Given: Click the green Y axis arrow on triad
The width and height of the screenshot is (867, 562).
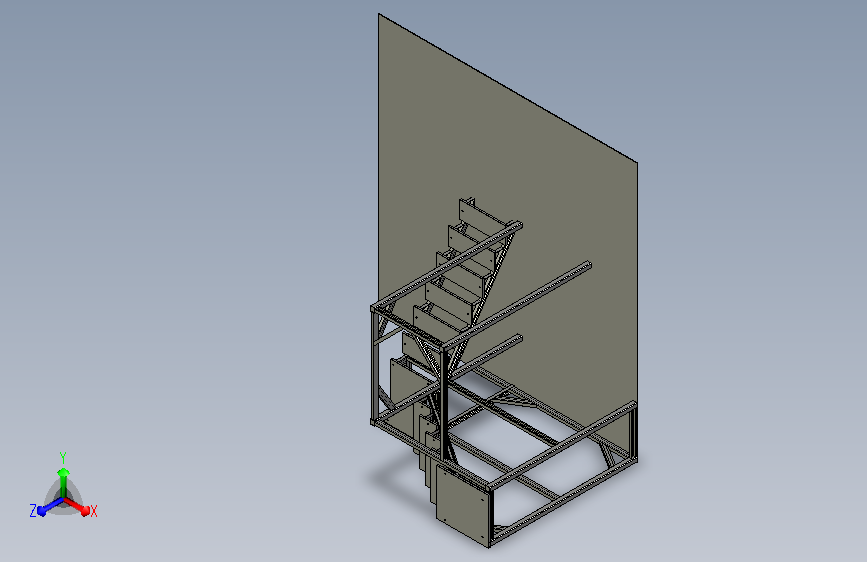Looking at the screenshot, I should point(64,482).
